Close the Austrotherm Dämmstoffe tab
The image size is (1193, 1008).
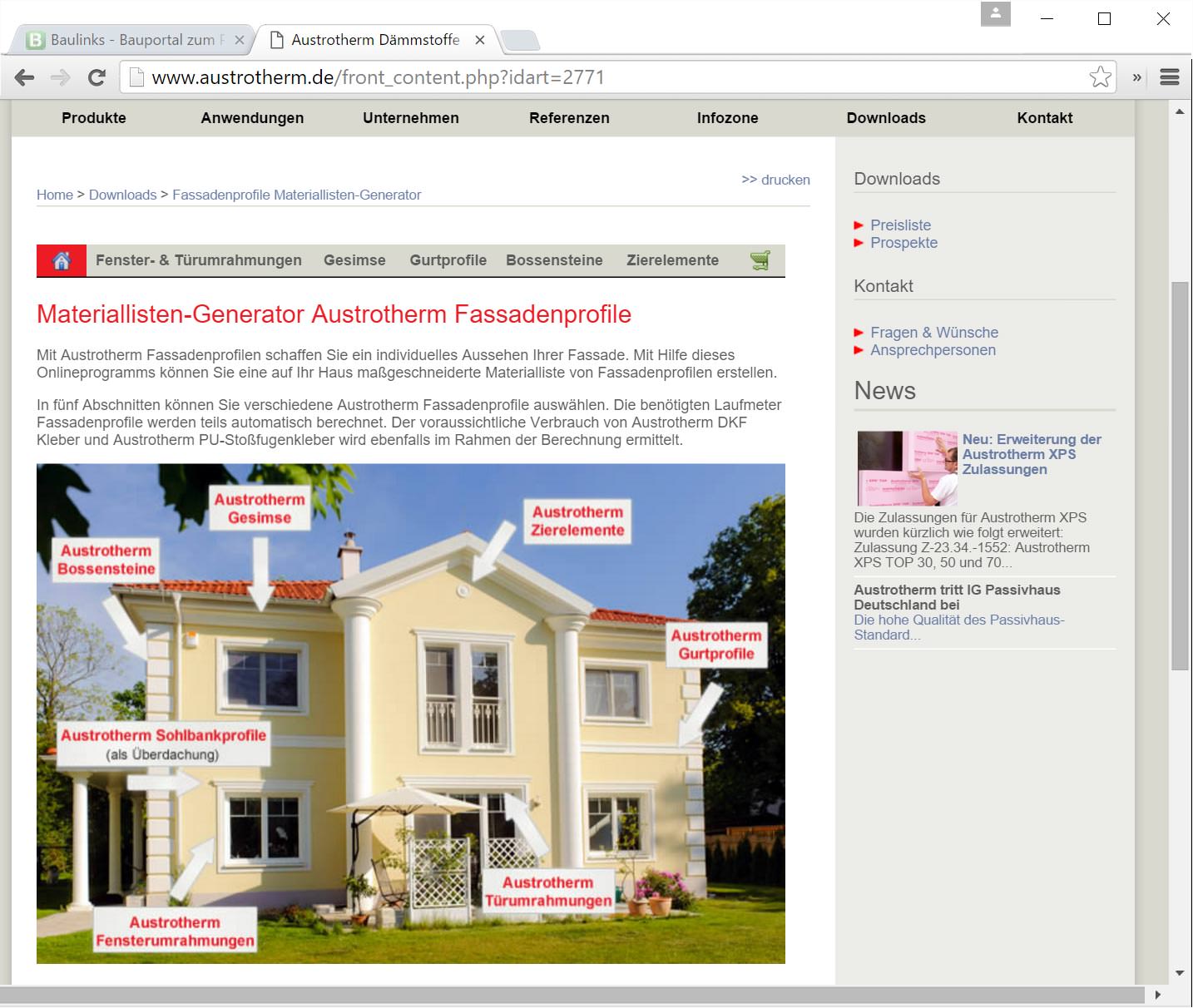tap(480, 40)
